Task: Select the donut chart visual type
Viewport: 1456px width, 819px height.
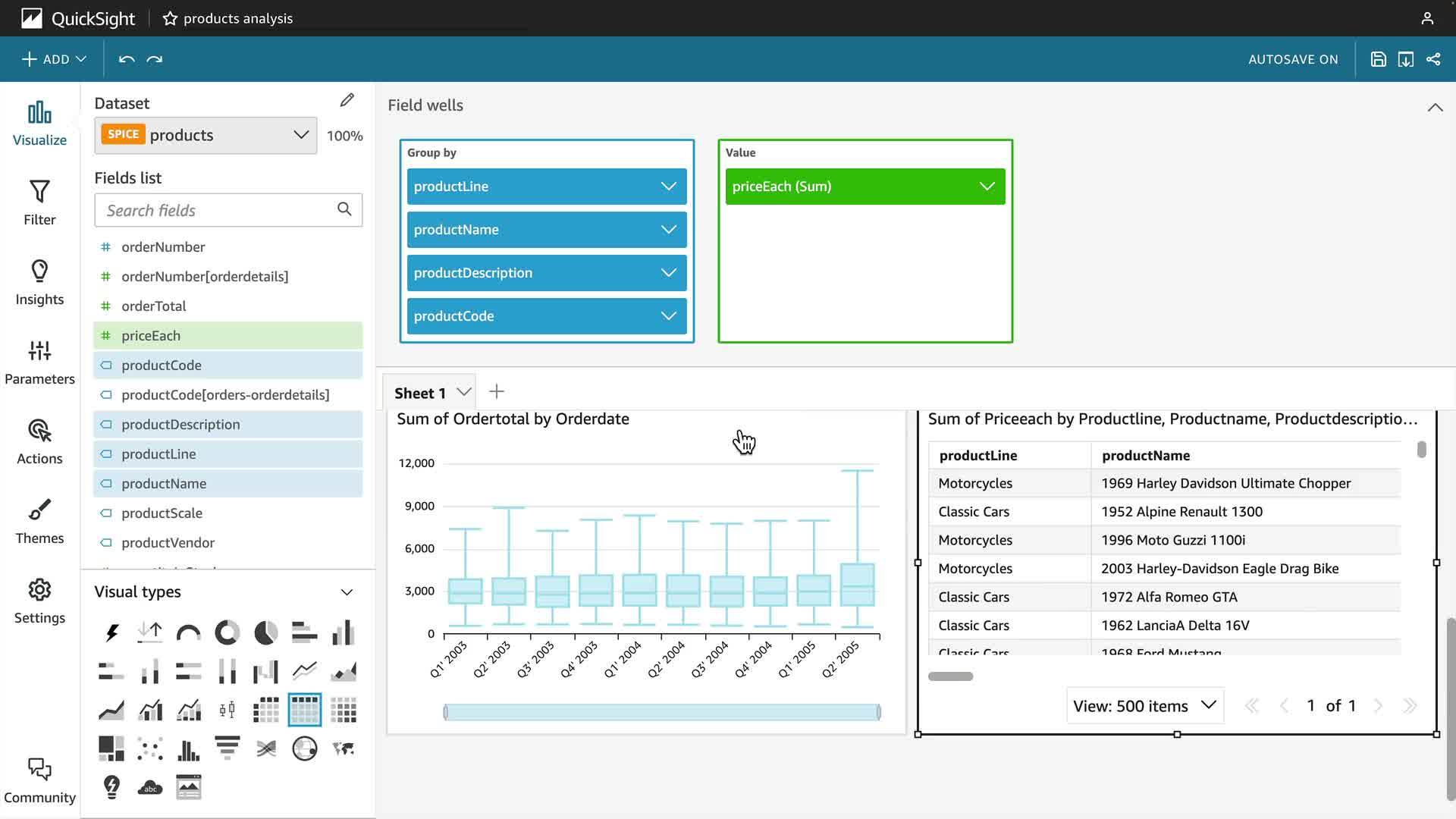Action: pyautogui.click(x=227, y=632)
